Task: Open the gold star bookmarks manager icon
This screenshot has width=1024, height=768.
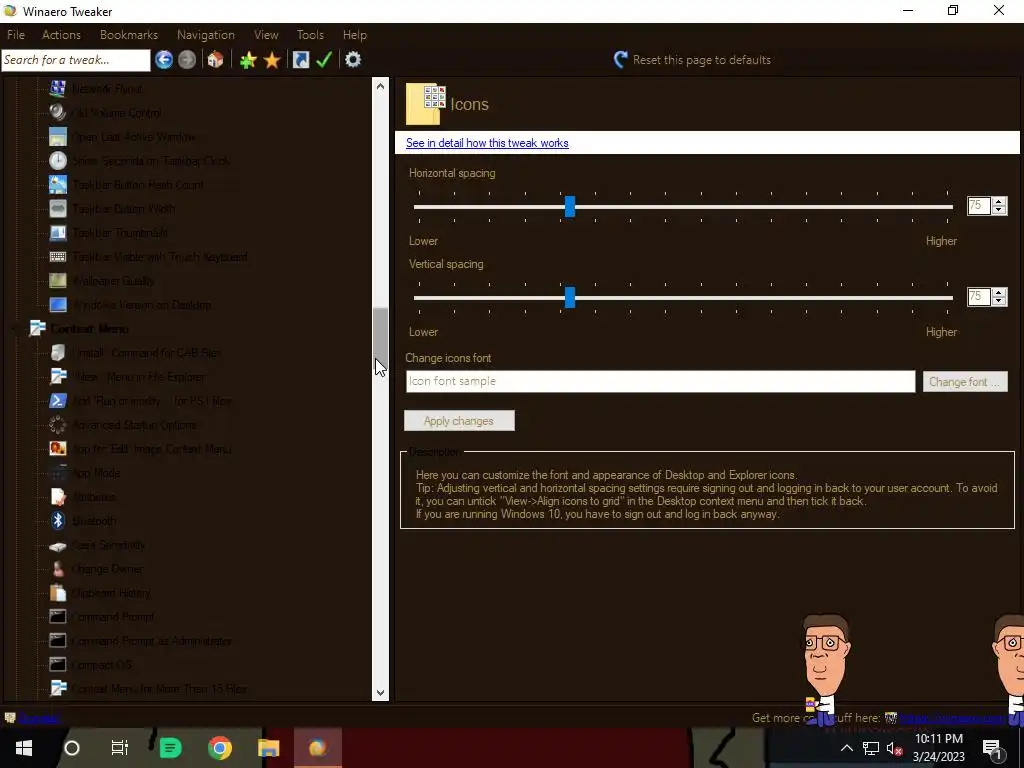Action: pos(272,60)
